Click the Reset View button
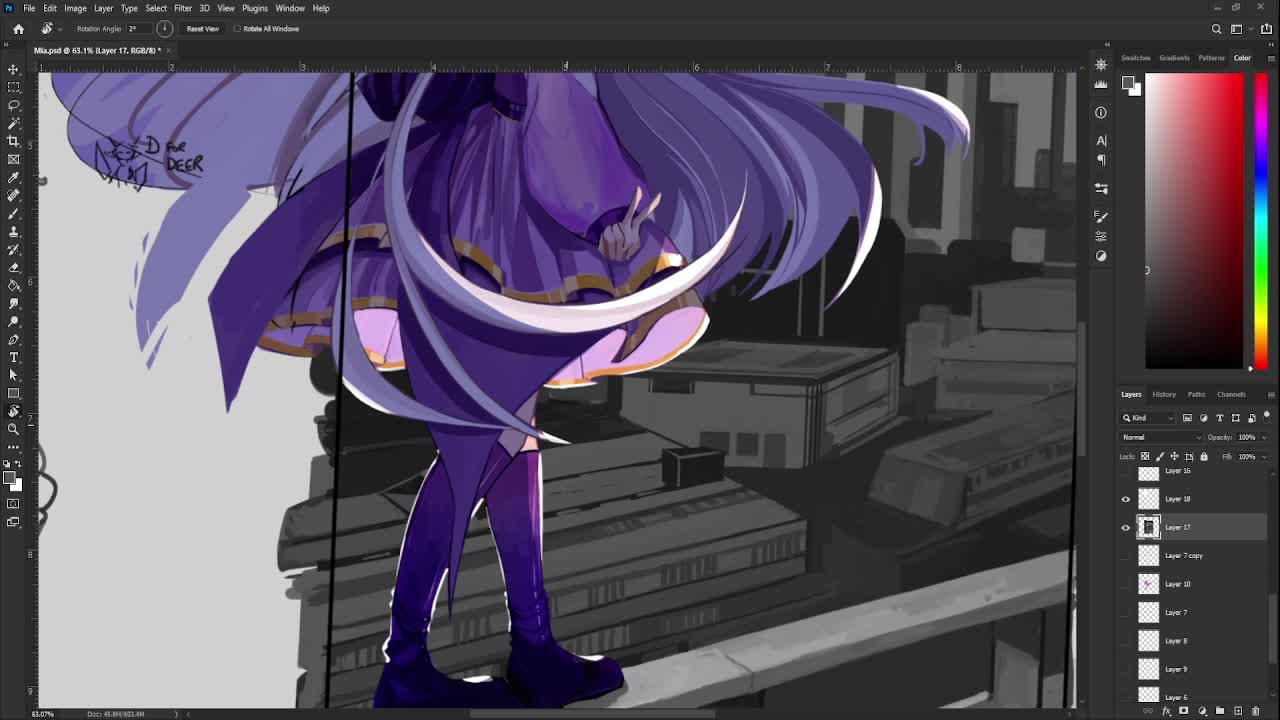Screen dimensions: 1280x720 (x=202, y=29)
